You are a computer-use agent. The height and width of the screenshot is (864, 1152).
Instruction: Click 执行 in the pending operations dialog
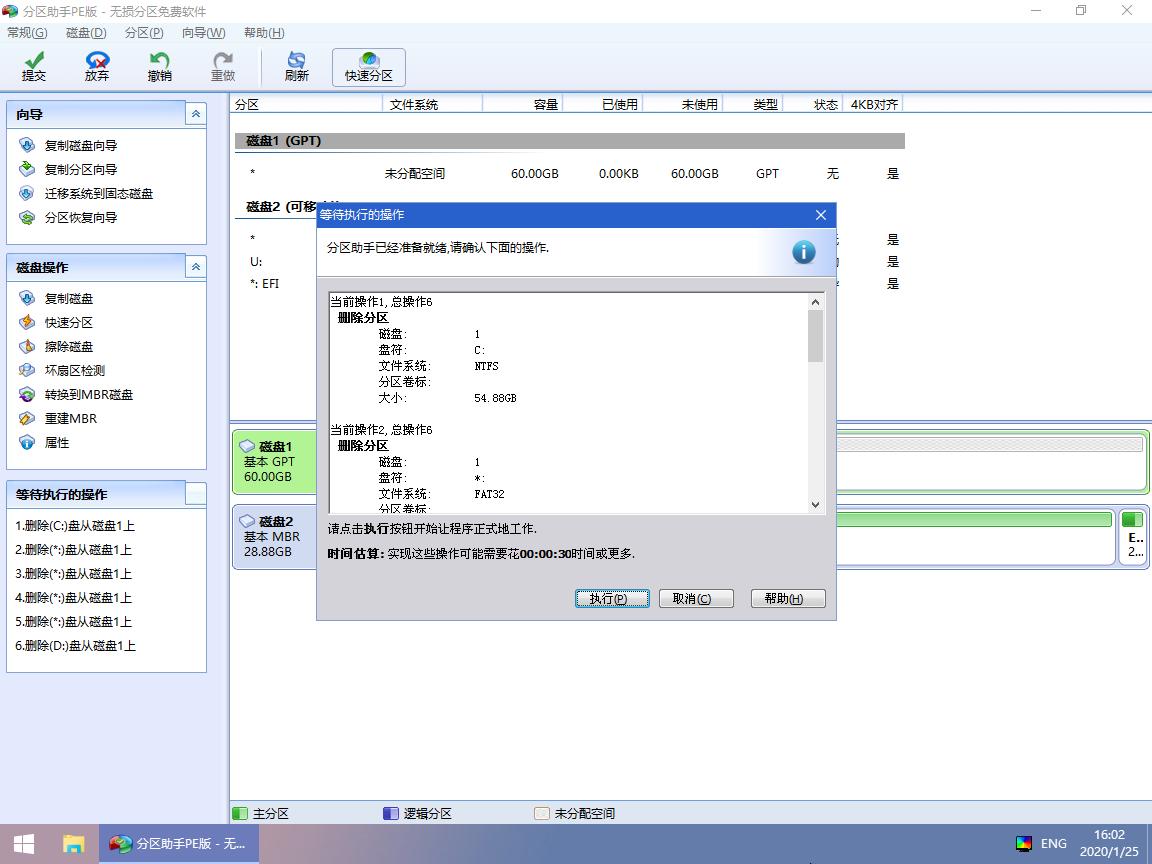(x=612, y=598)
